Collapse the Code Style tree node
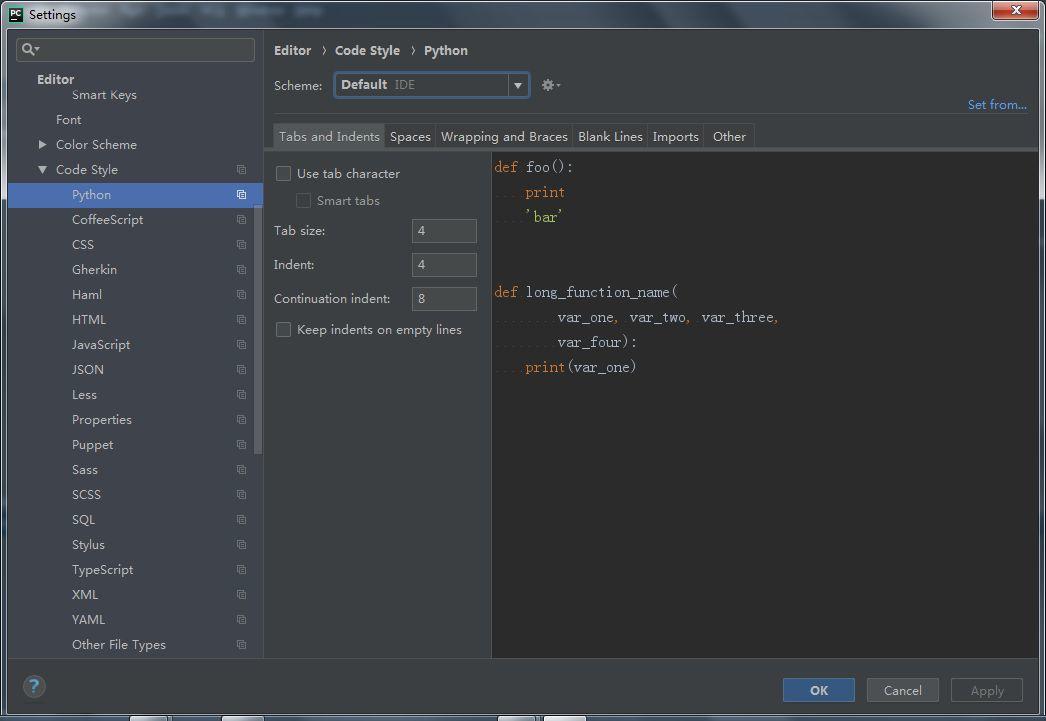 [43, 170]
